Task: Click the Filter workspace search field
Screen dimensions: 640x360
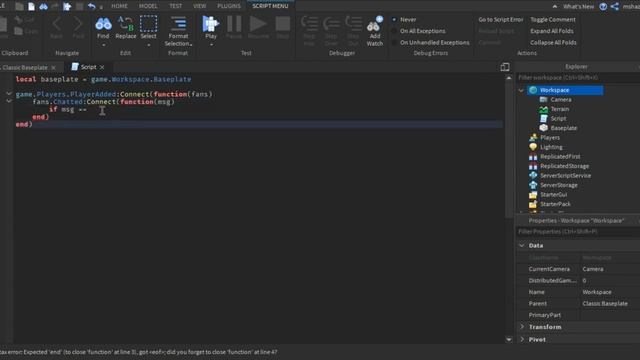Action: click(x=577, y=78)
